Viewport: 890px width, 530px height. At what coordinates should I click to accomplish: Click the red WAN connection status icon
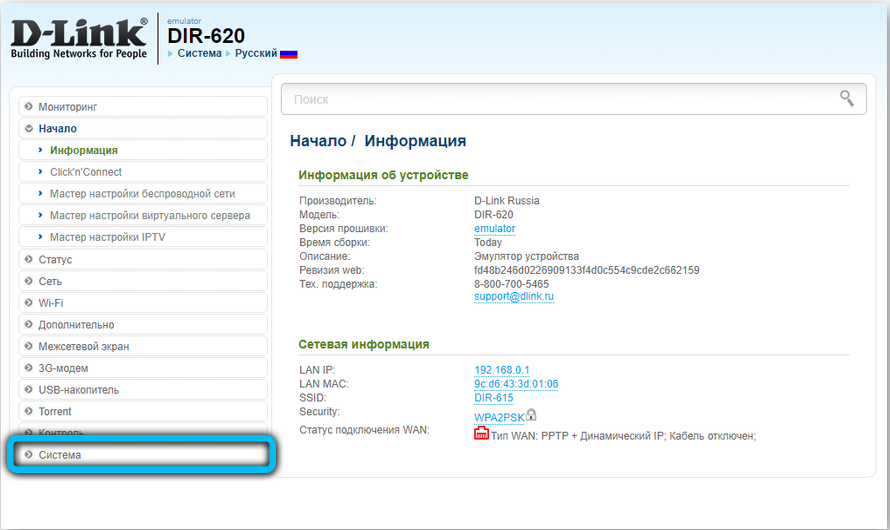482,434
